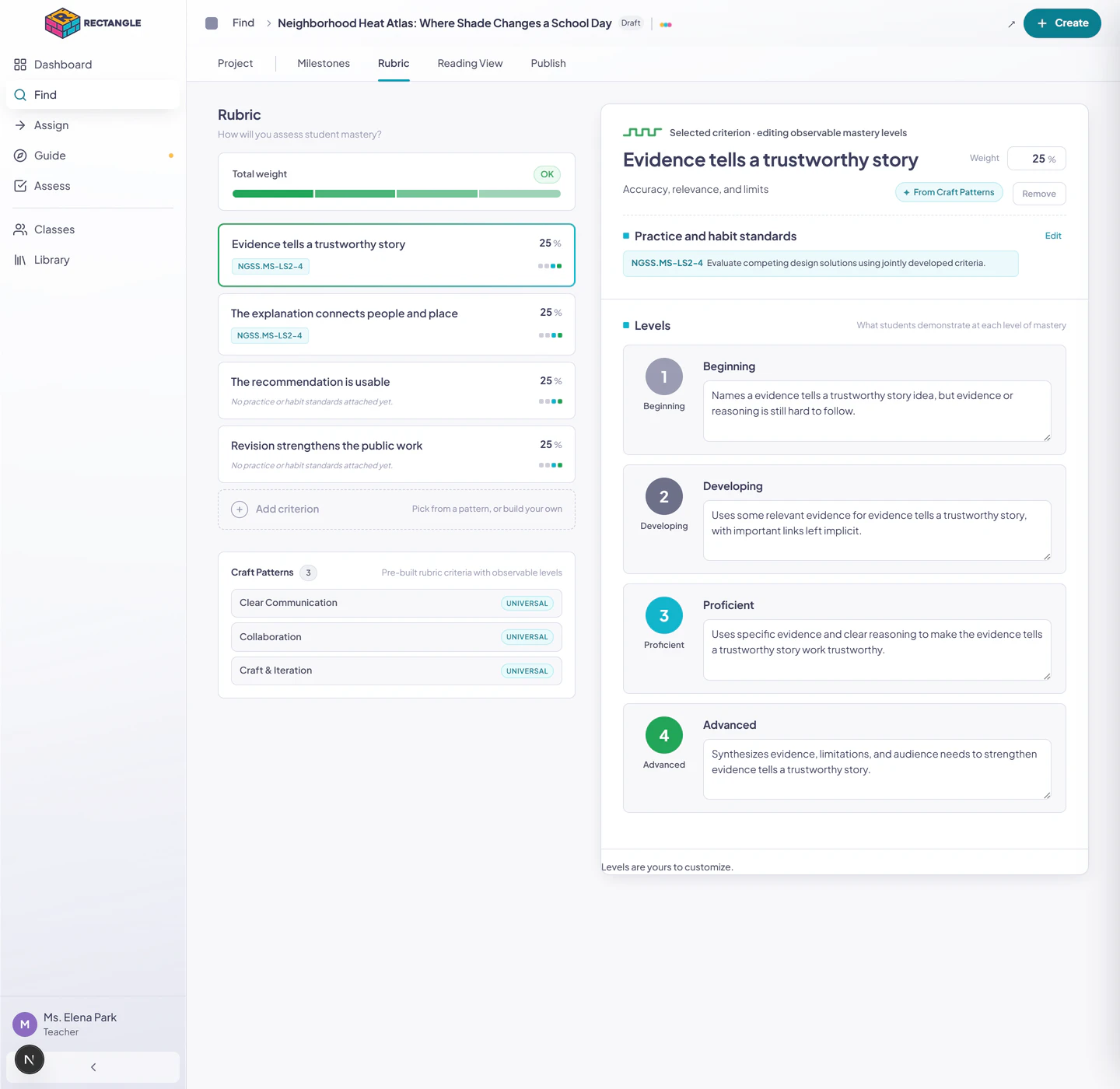
Task: Click the level 1 Beginning circle
Action: pos(664,376)
